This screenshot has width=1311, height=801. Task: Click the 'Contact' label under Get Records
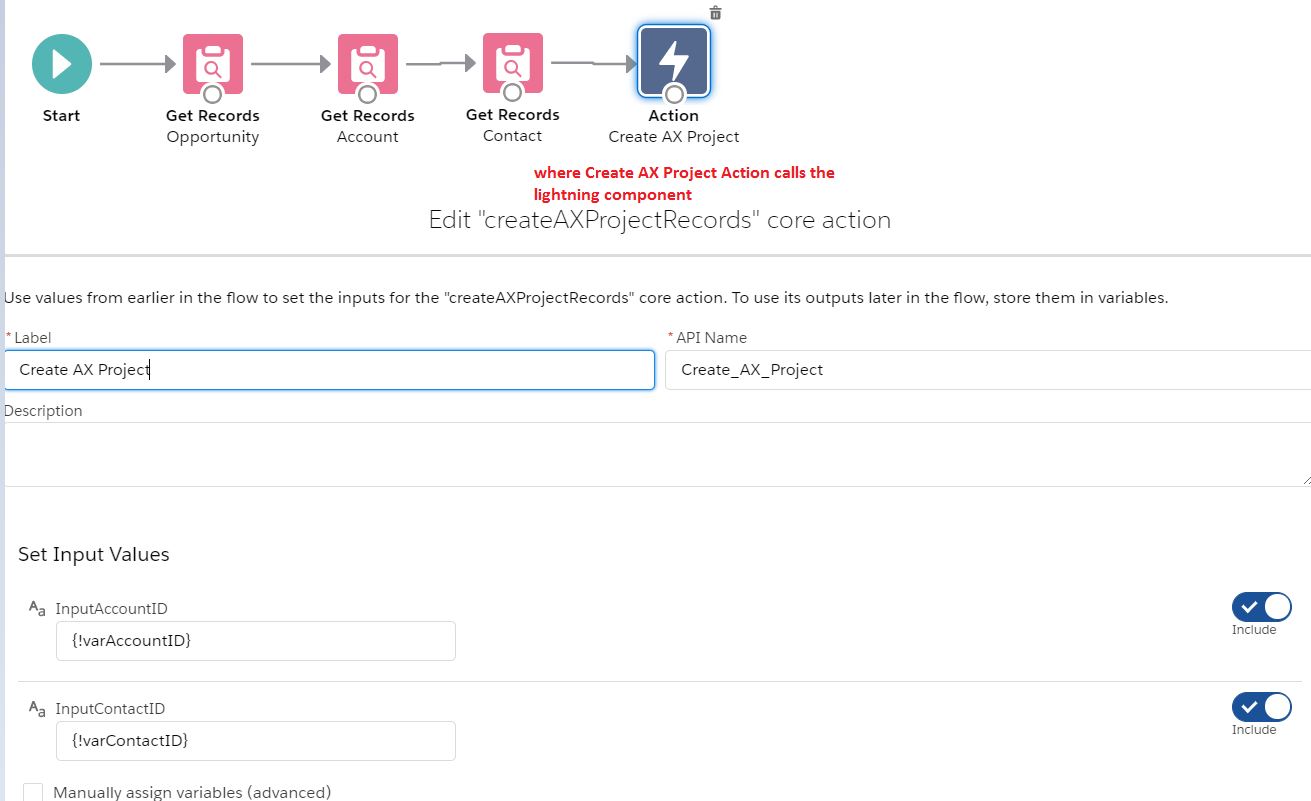click(513, 136)
